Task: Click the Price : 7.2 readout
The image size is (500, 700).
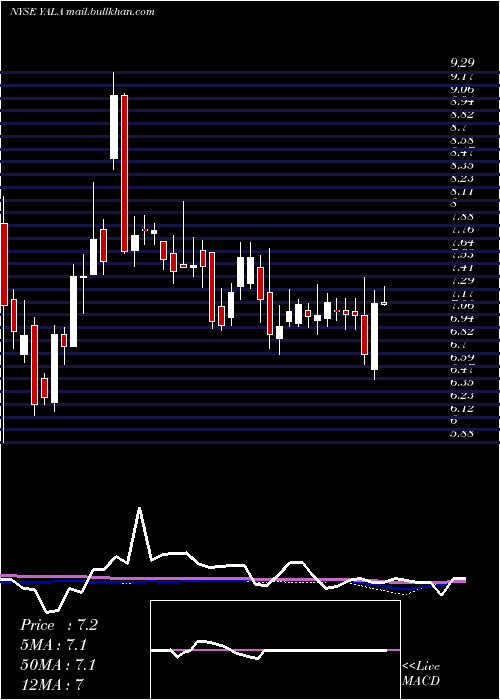Action: tap(58, 625)
